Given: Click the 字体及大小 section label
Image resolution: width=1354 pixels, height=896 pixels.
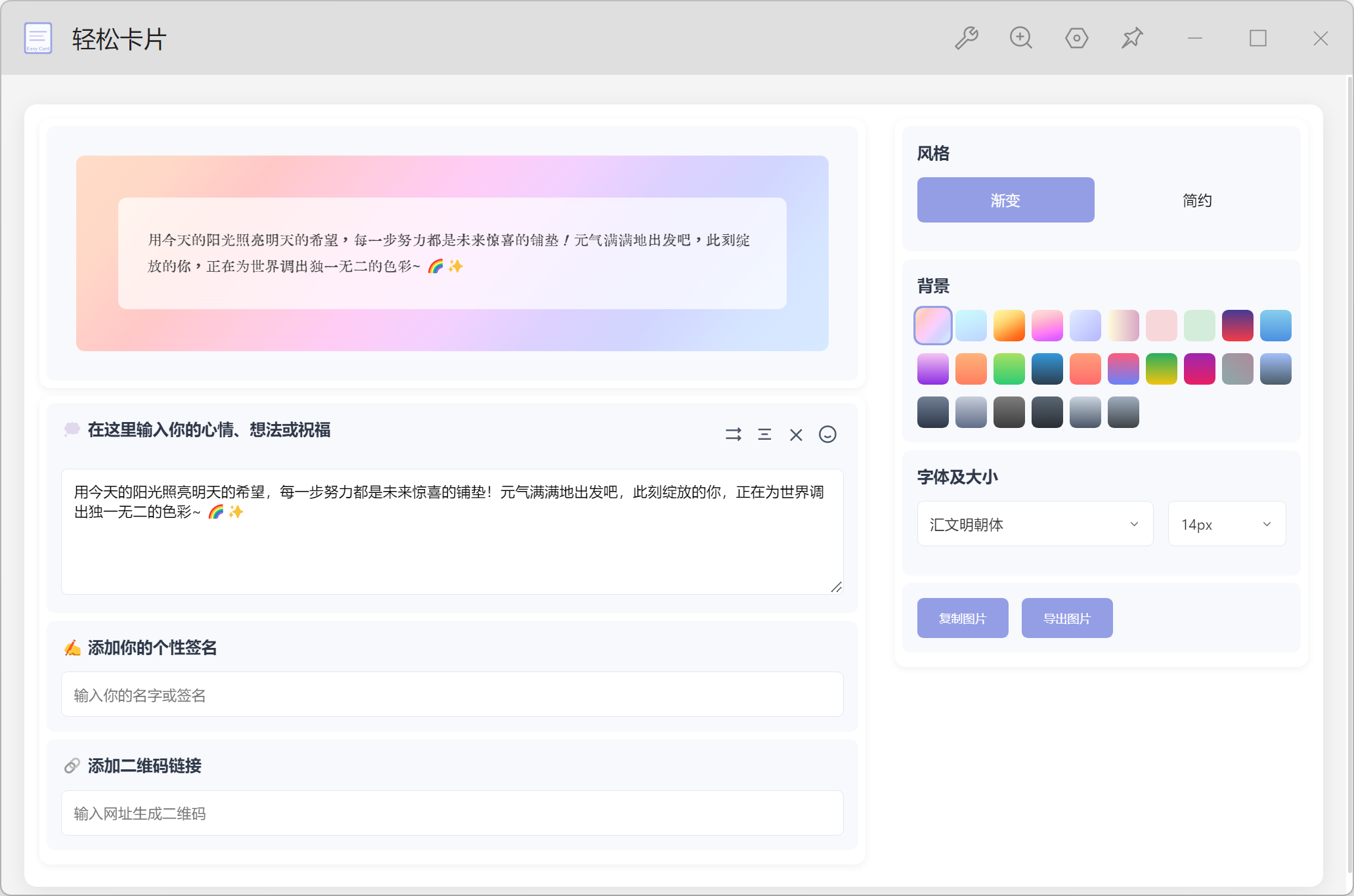Looking at the screenshot, I should point(957,477).
